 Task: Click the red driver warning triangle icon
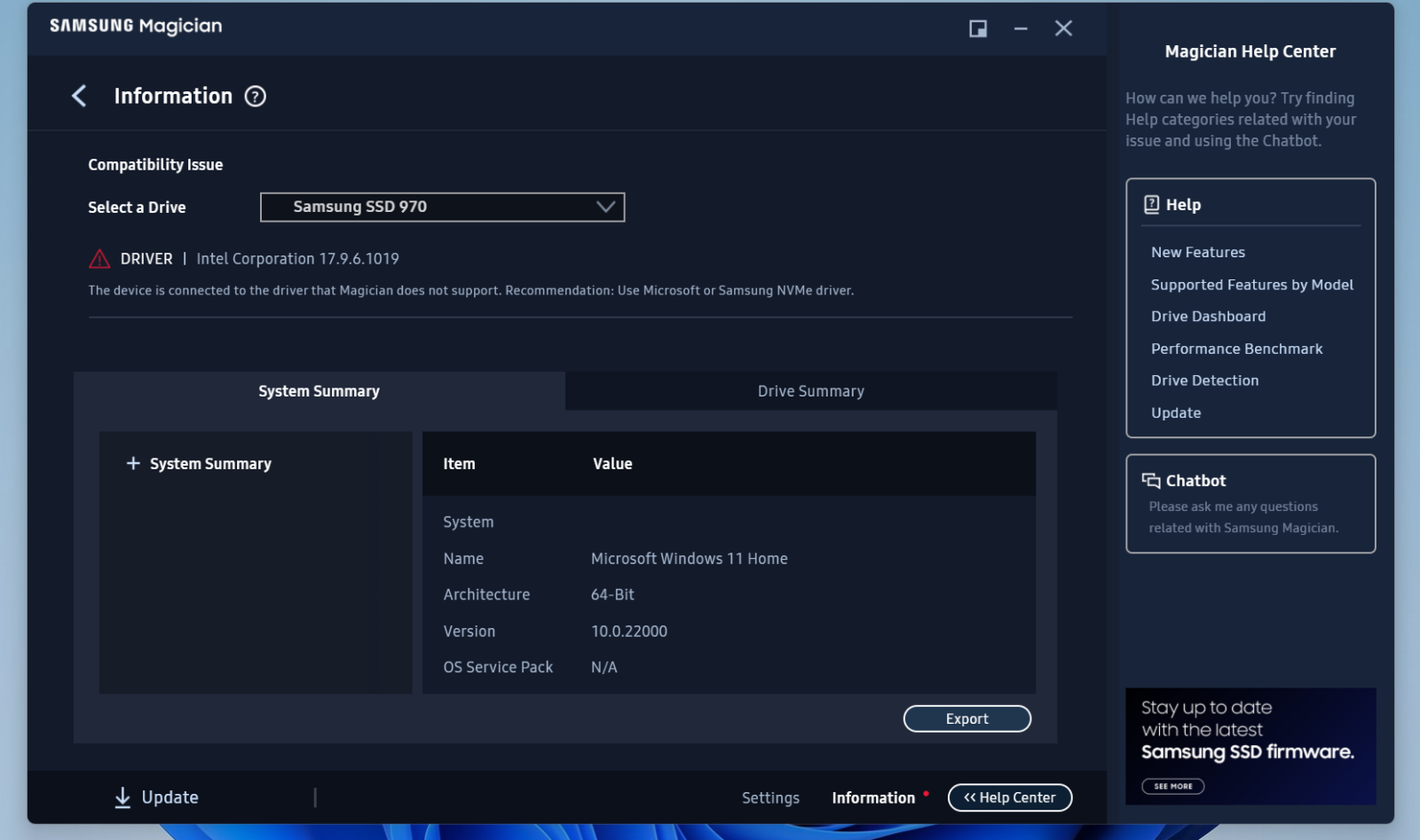click(x=99, y=259)
